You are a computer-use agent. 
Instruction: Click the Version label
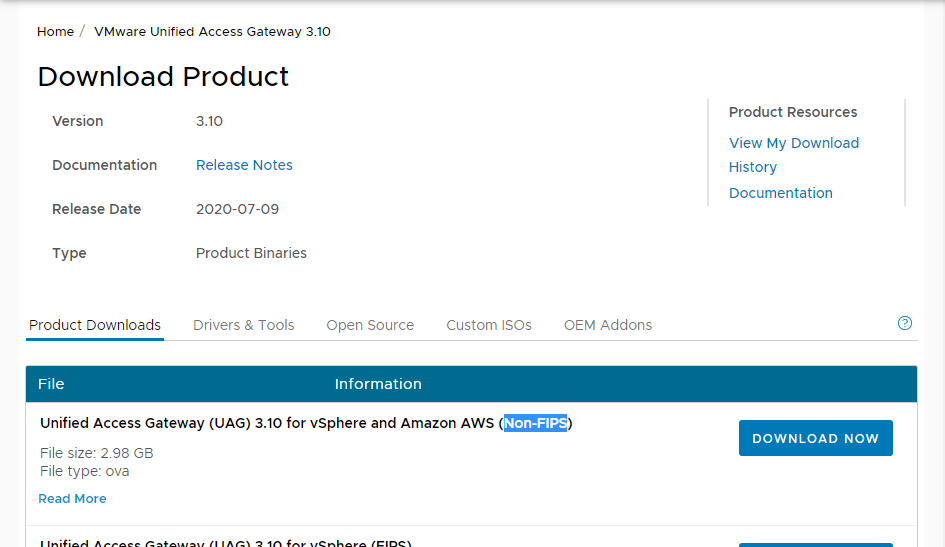click(x=78, y=121)
